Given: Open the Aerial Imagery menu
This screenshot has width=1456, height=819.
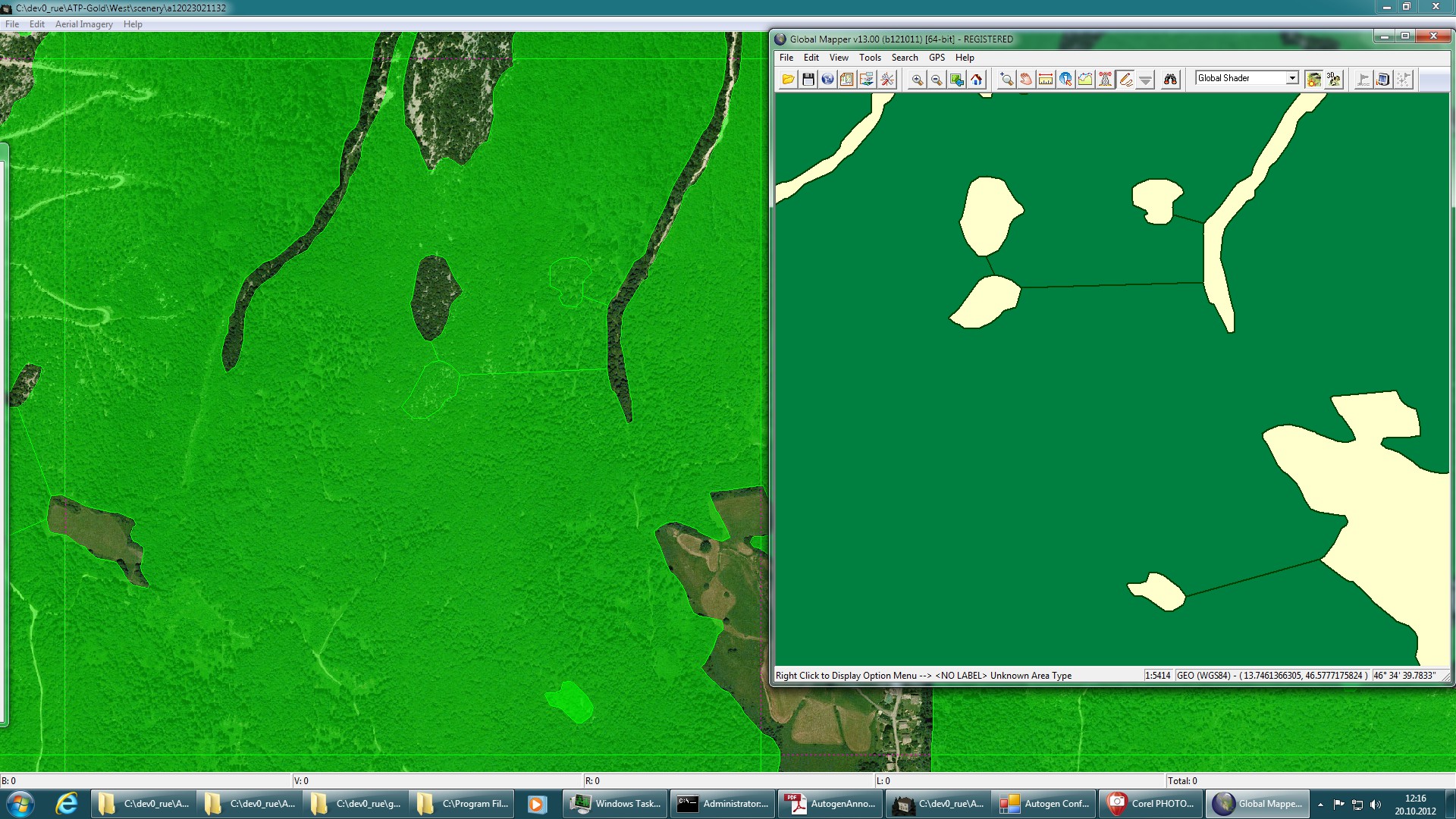Looking at the screenshot, I should pos(83,24).
